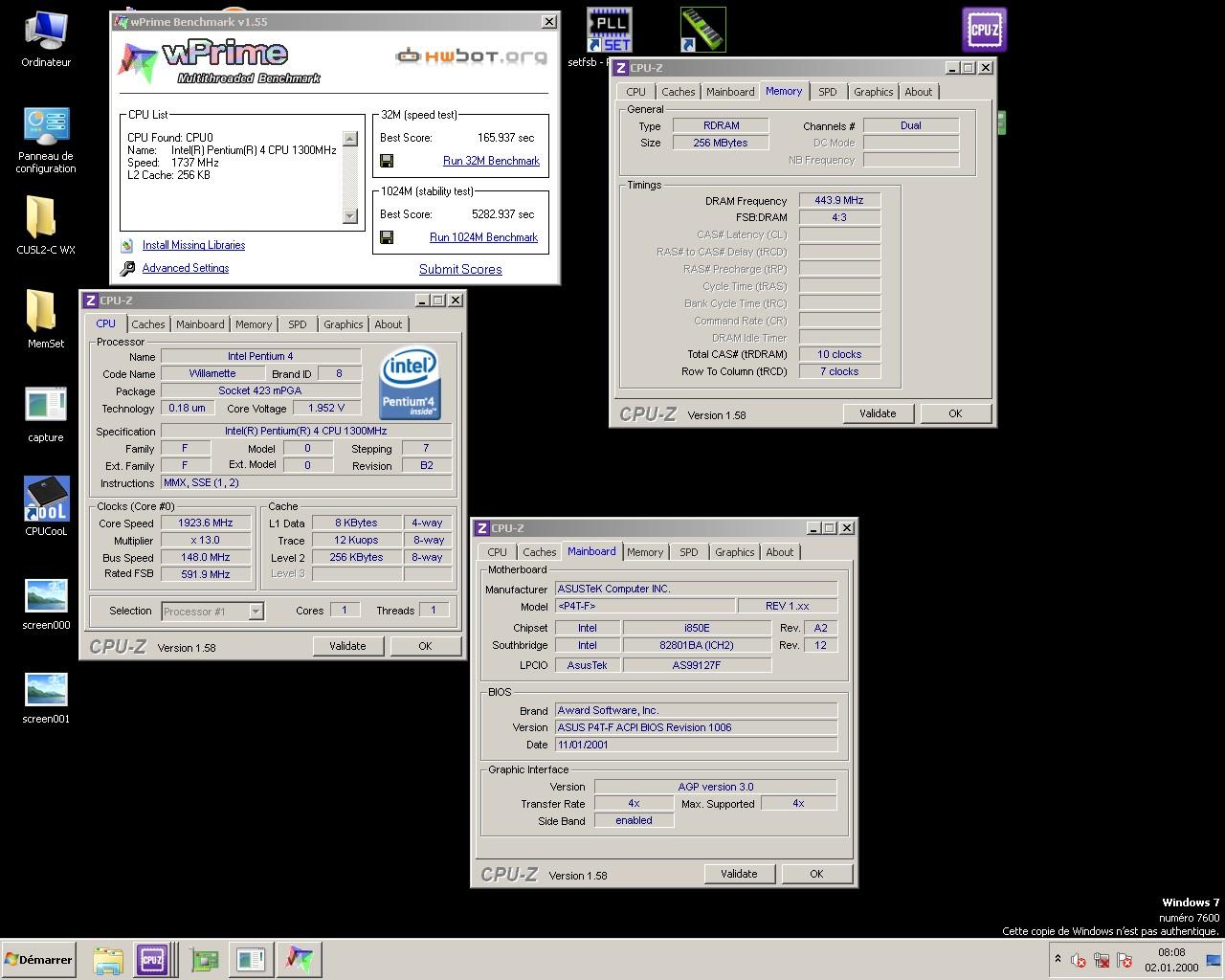This screenshot has width=1225, height=980.
Task: Click the capture tool taskbar icon
Action: click(x=252, y=960)
